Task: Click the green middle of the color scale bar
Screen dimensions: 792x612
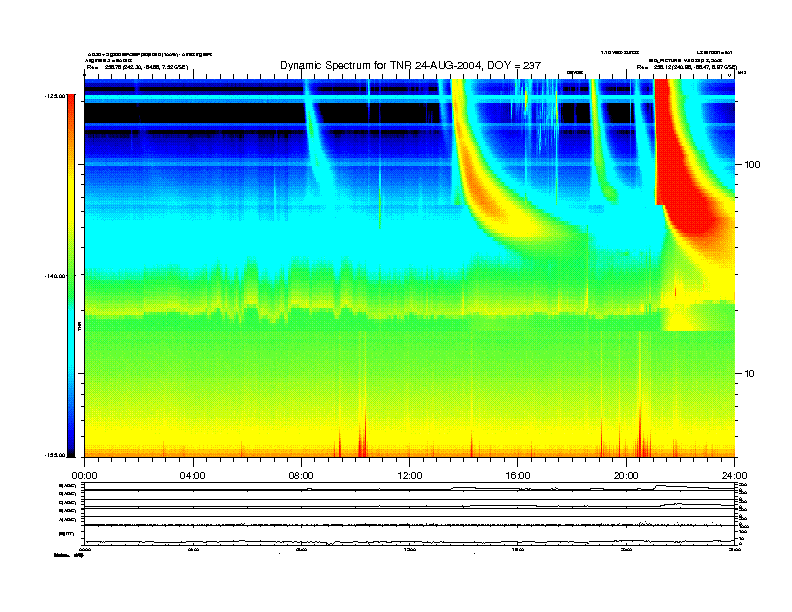Action: tap(71, 283)
